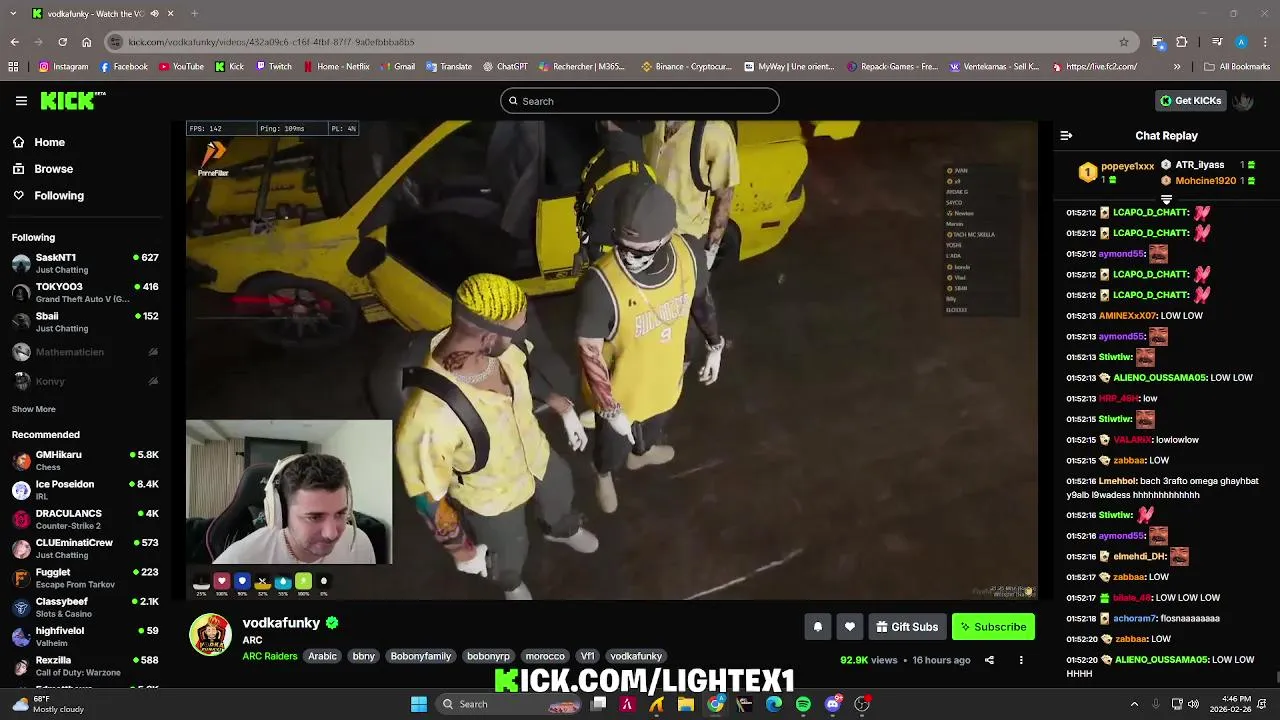This screenshot has width=1280, height=720.
Task: Open DRACULANCS recommended channel
Action: pos(85,519)
